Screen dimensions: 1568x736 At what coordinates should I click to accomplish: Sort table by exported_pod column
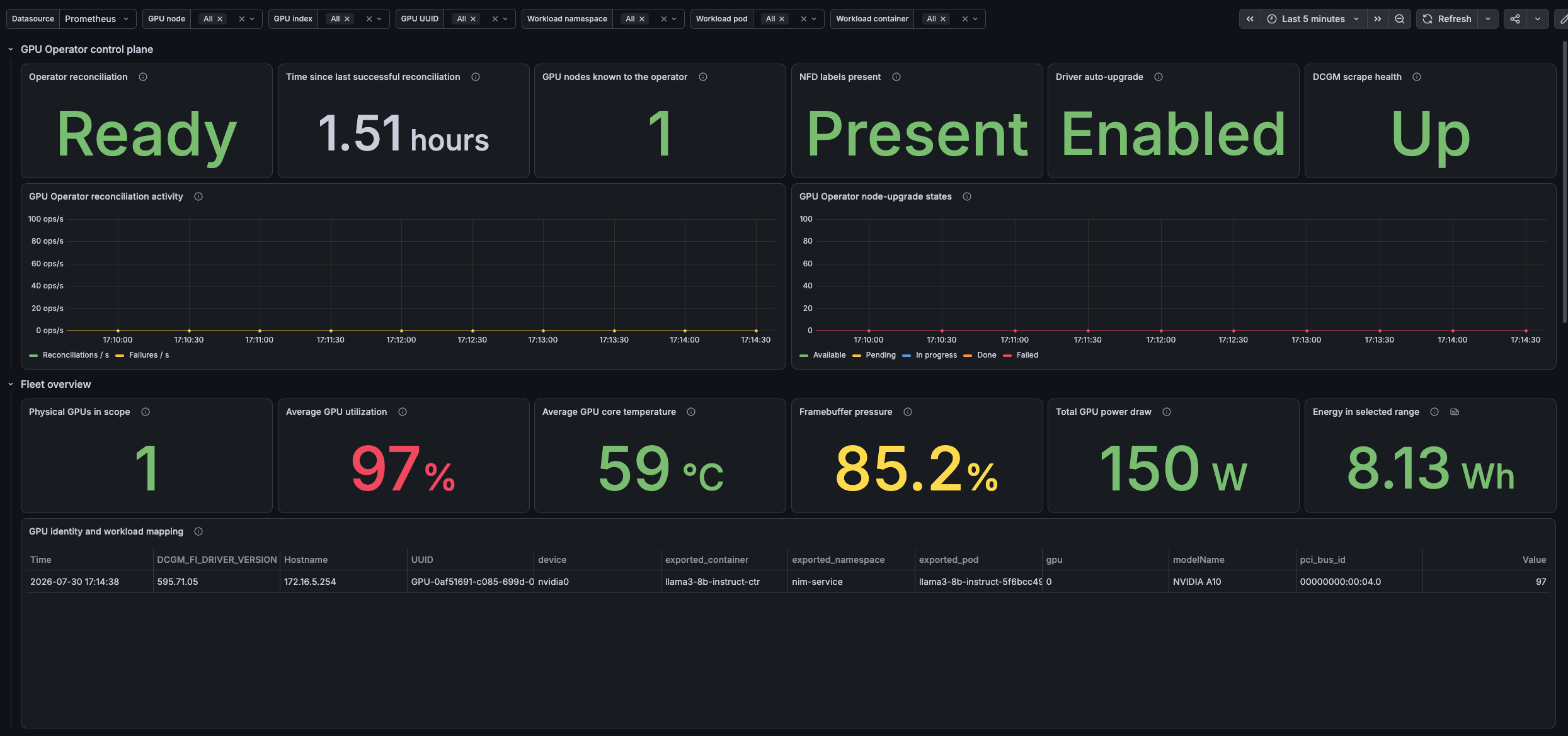click(x=948, y=560)
